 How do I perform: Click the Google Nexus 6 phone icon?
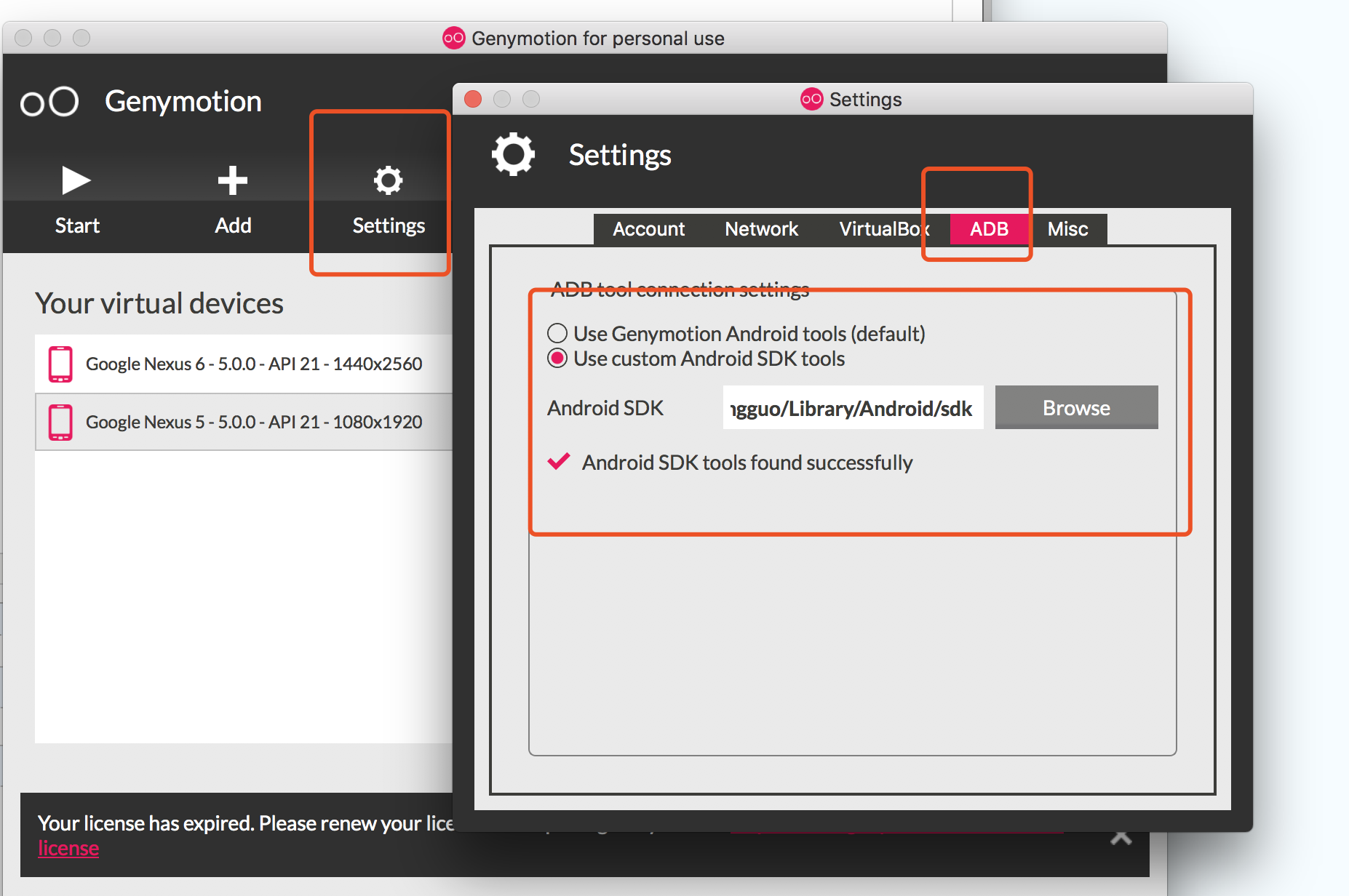[x=60, y=364]
